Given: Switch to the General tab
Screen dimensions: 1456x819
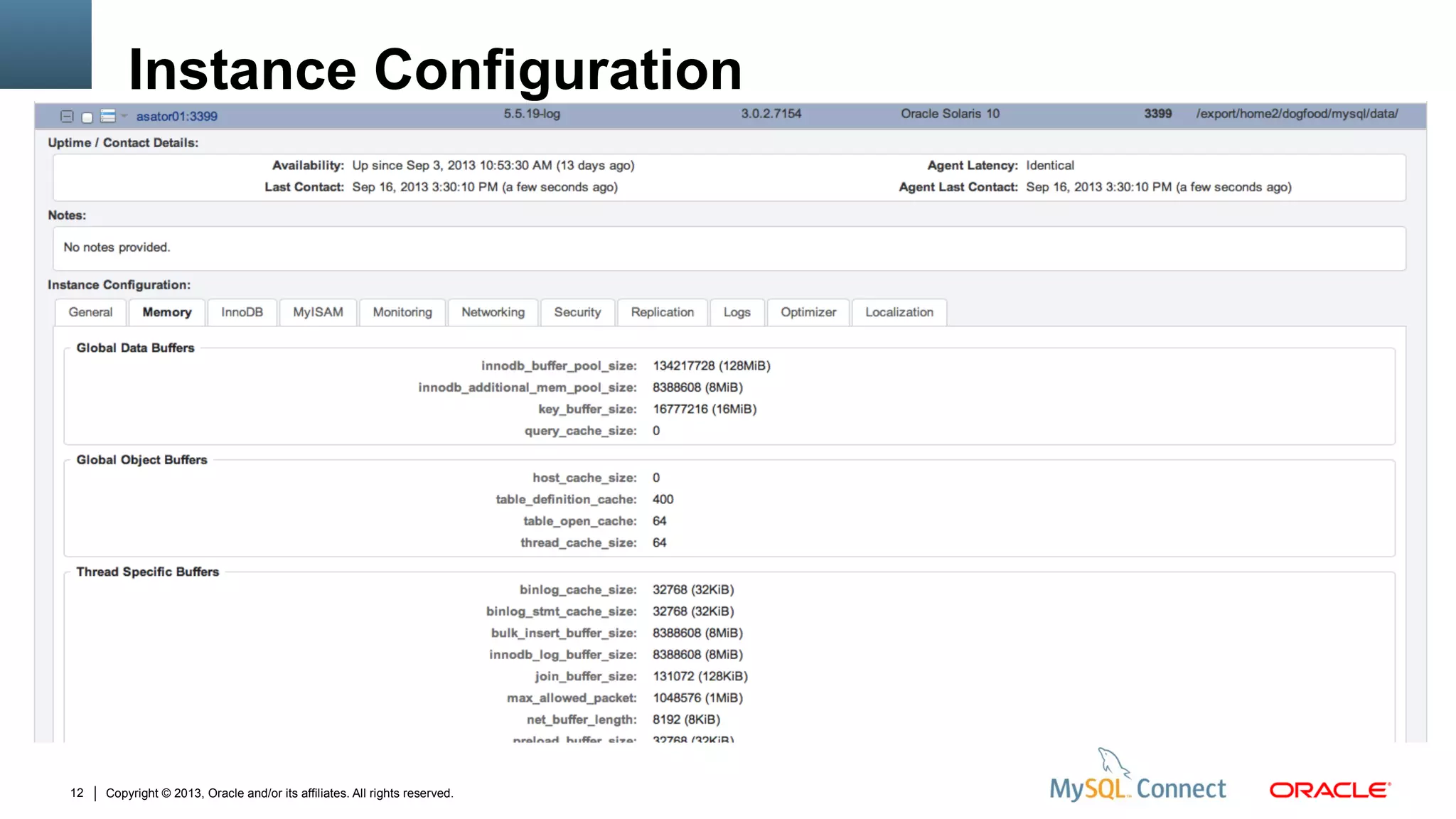Looking at the screenshot, I should (90, 312).
